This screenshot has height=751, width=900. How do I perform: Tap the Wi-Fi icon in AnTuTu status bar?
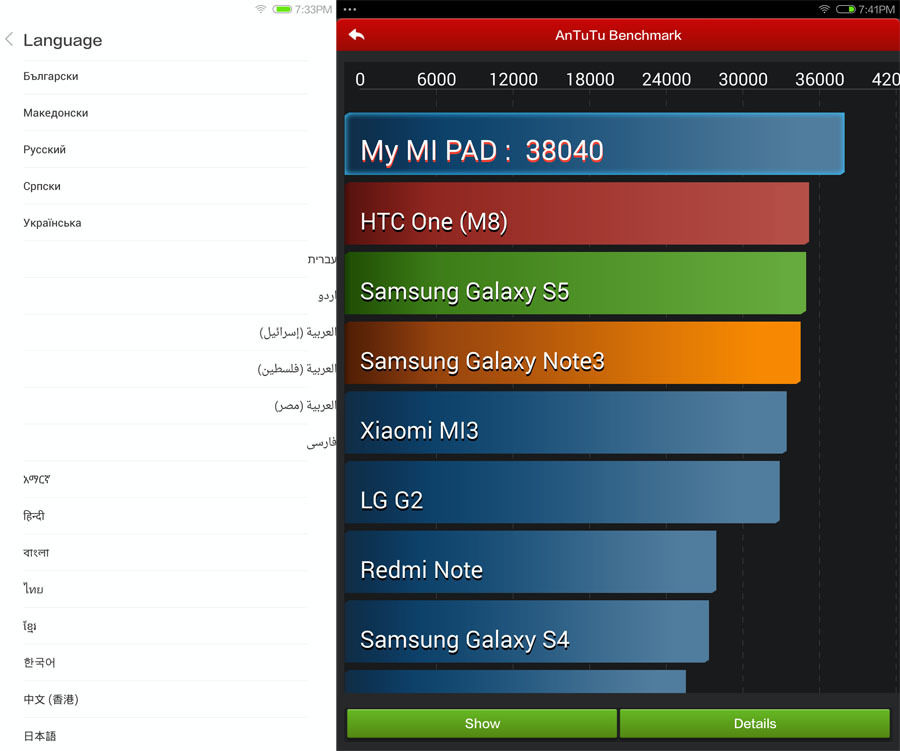(824, 9)
